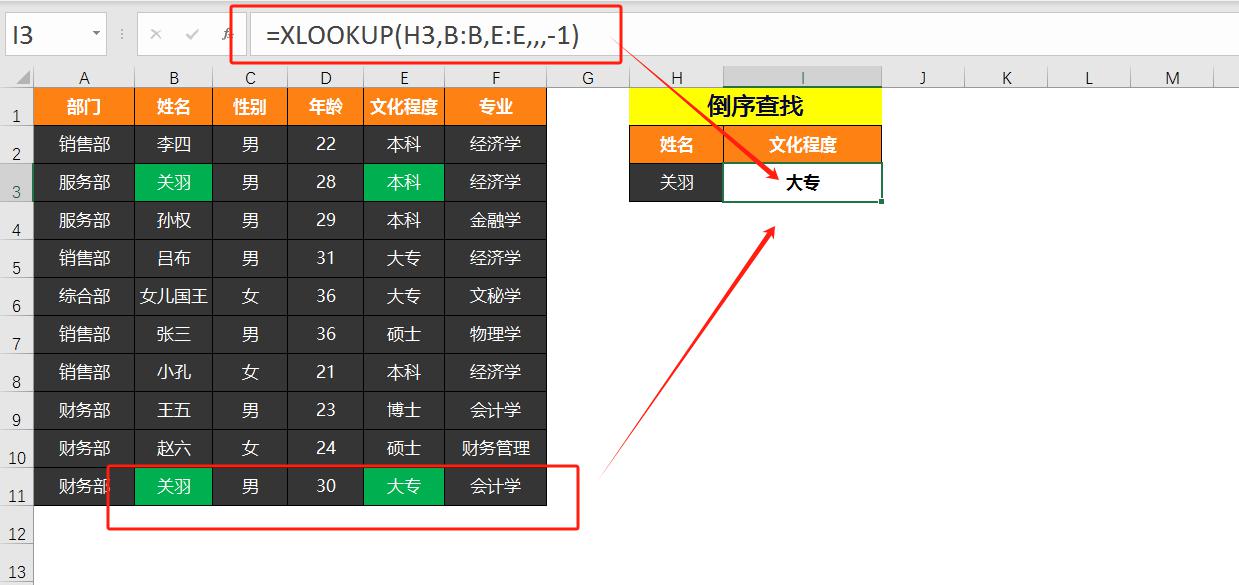Select column M header
Image resolution: width=1239 pixels, height=585 pixels.
[x=1173, y=78]
